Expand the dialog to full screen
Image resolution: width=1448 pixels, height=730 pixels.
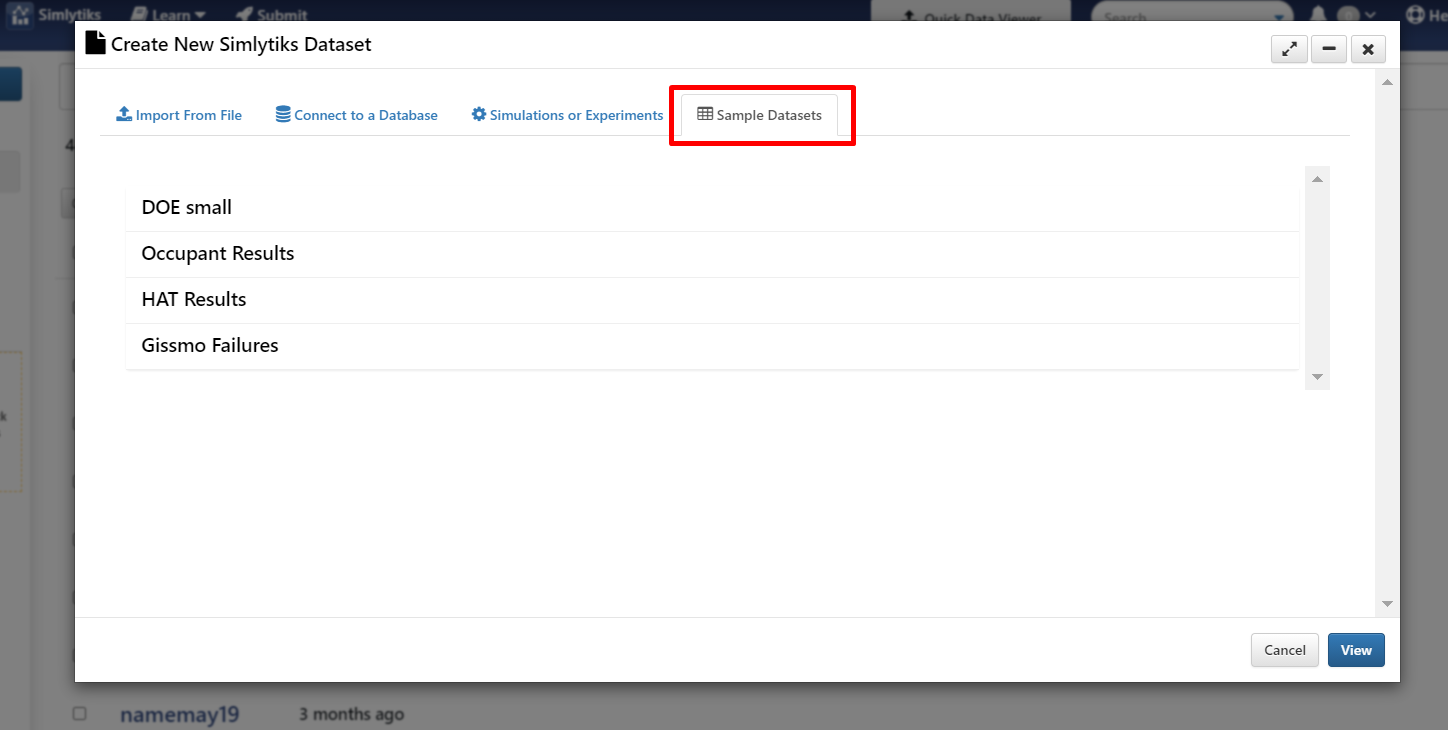click(1289, 48)
